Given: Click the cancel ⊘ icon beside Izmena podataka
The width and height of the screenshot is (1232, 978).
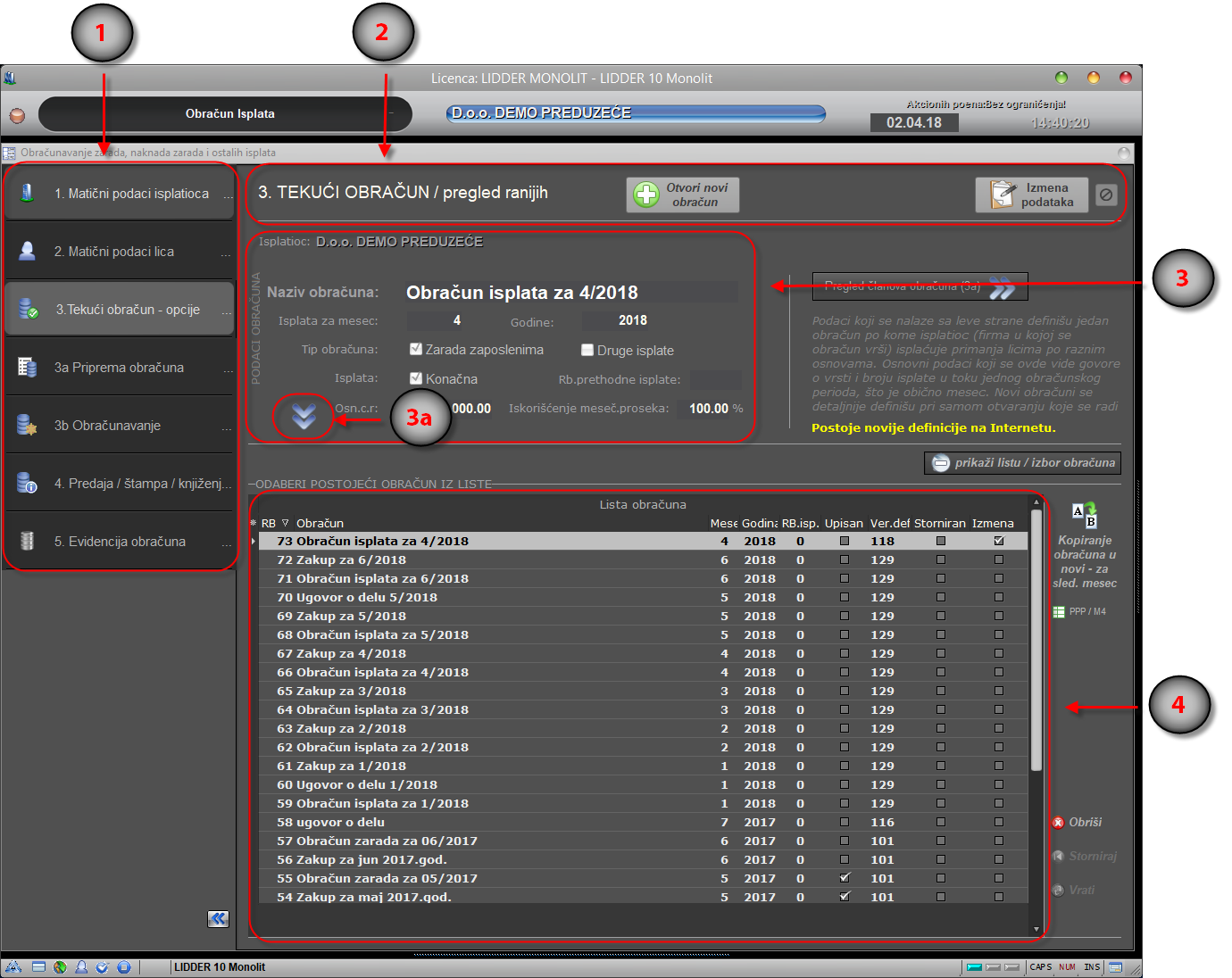Looking at the screenshot, I should pos(1106,195).
